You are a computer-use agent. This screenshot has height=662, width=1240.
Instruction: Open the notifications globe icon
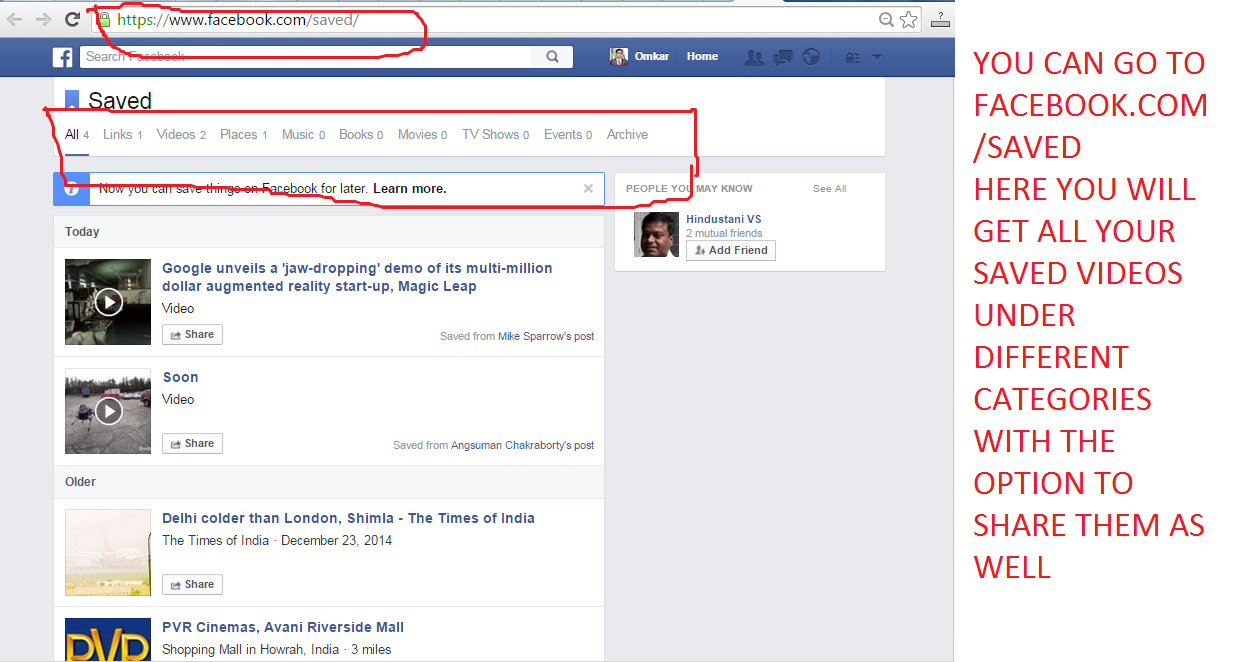click(x=811, y=57)
